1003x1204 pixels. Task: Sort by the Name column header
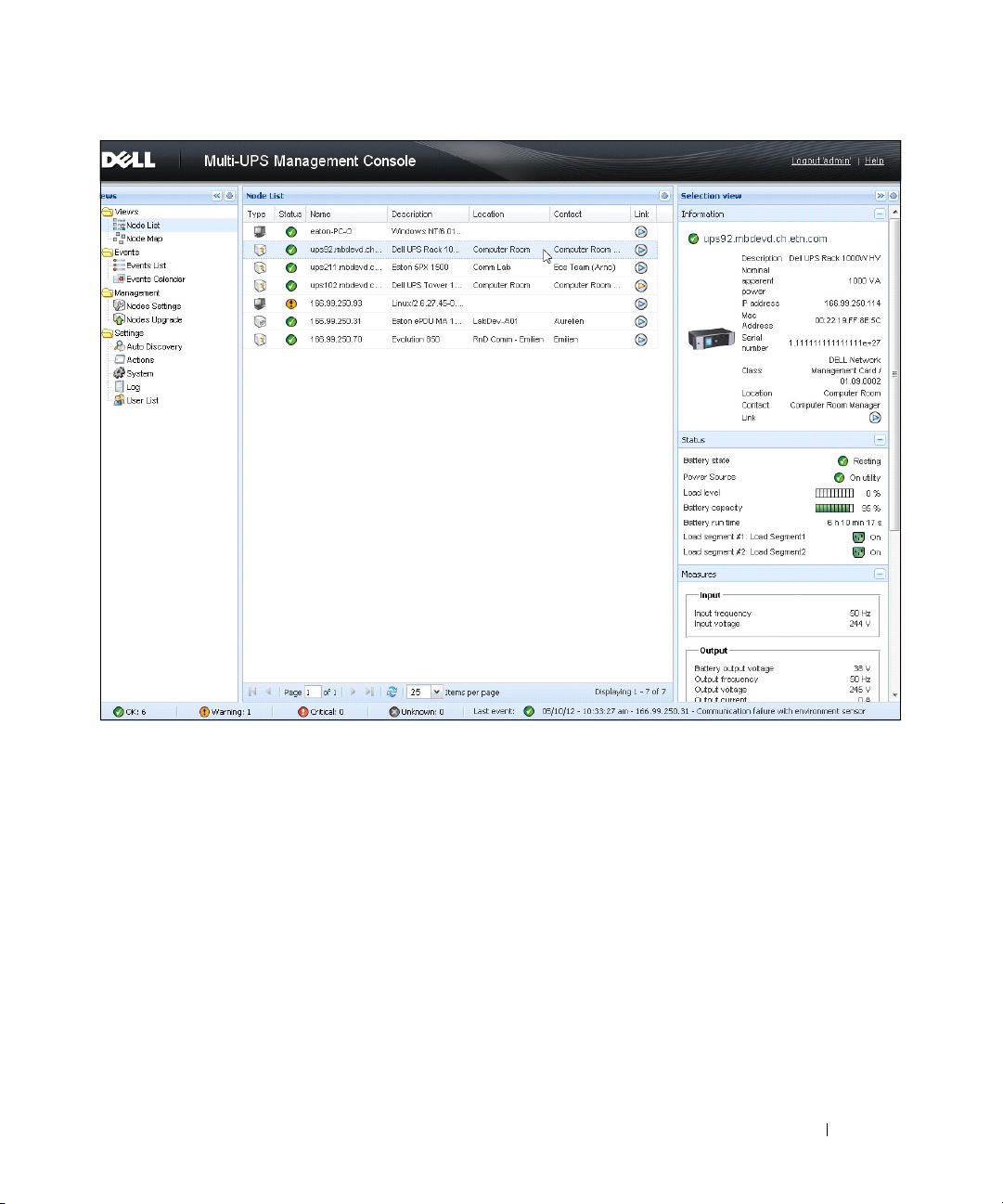pyautogui.click(x=320, y=214)
